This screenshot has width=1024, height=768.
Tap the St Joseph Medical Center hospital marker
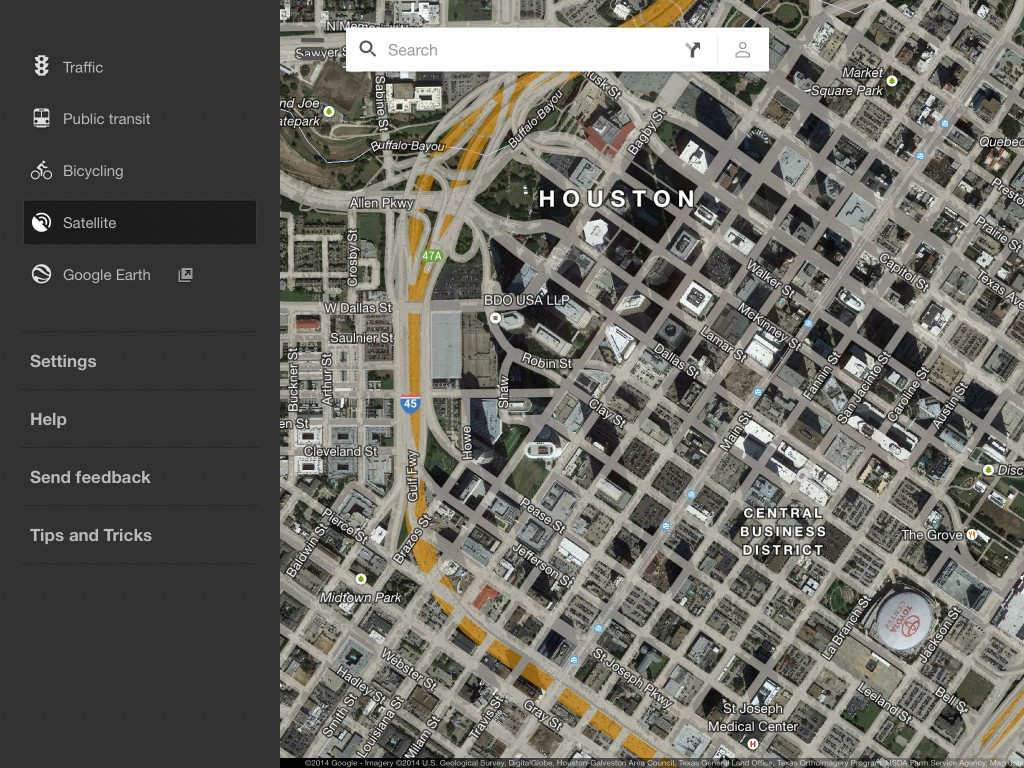click(x=752, y=744)
